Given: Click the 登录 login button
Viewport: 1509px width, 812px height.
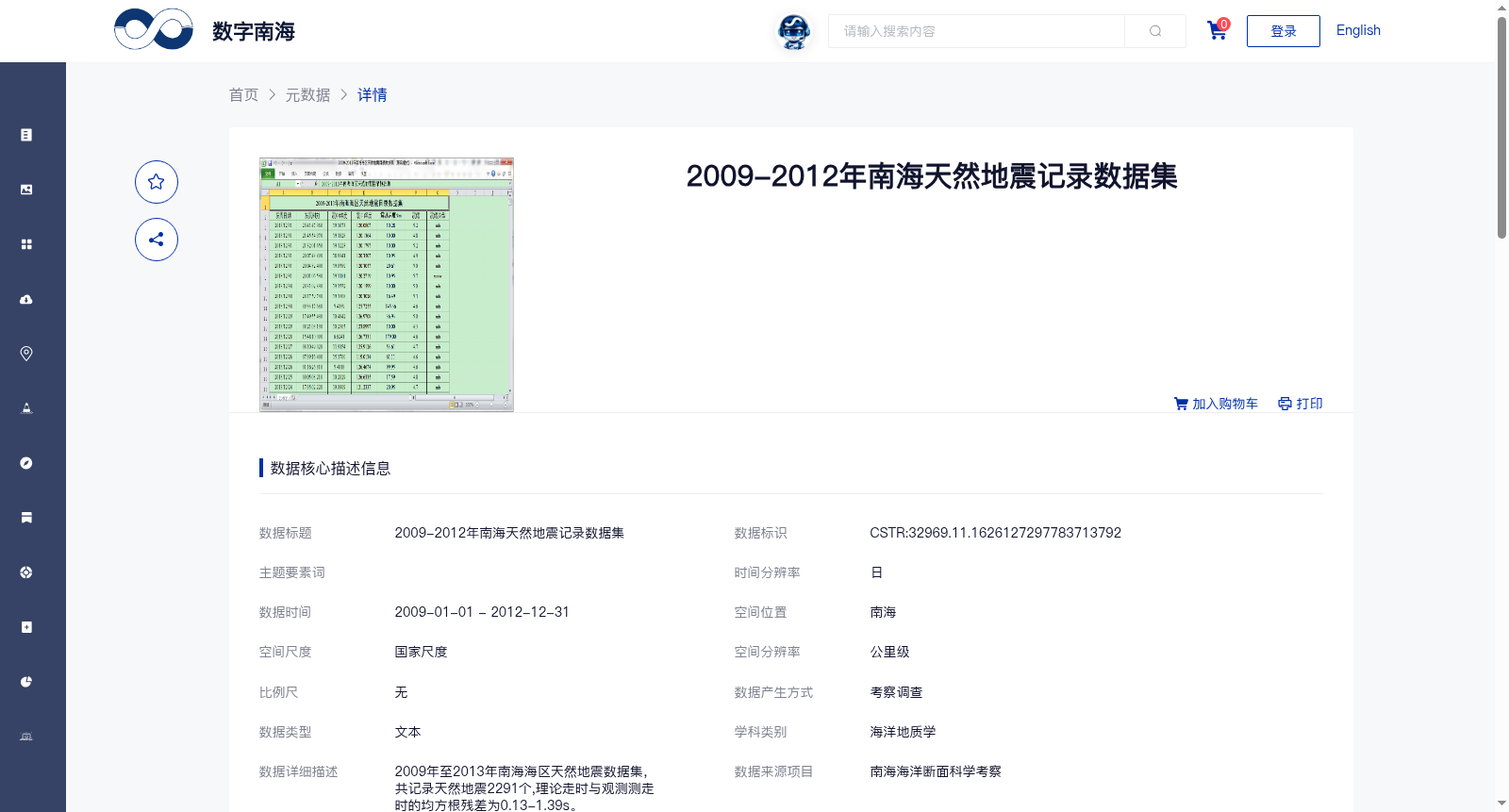Looking at the screenshot, I should 1284,31.
